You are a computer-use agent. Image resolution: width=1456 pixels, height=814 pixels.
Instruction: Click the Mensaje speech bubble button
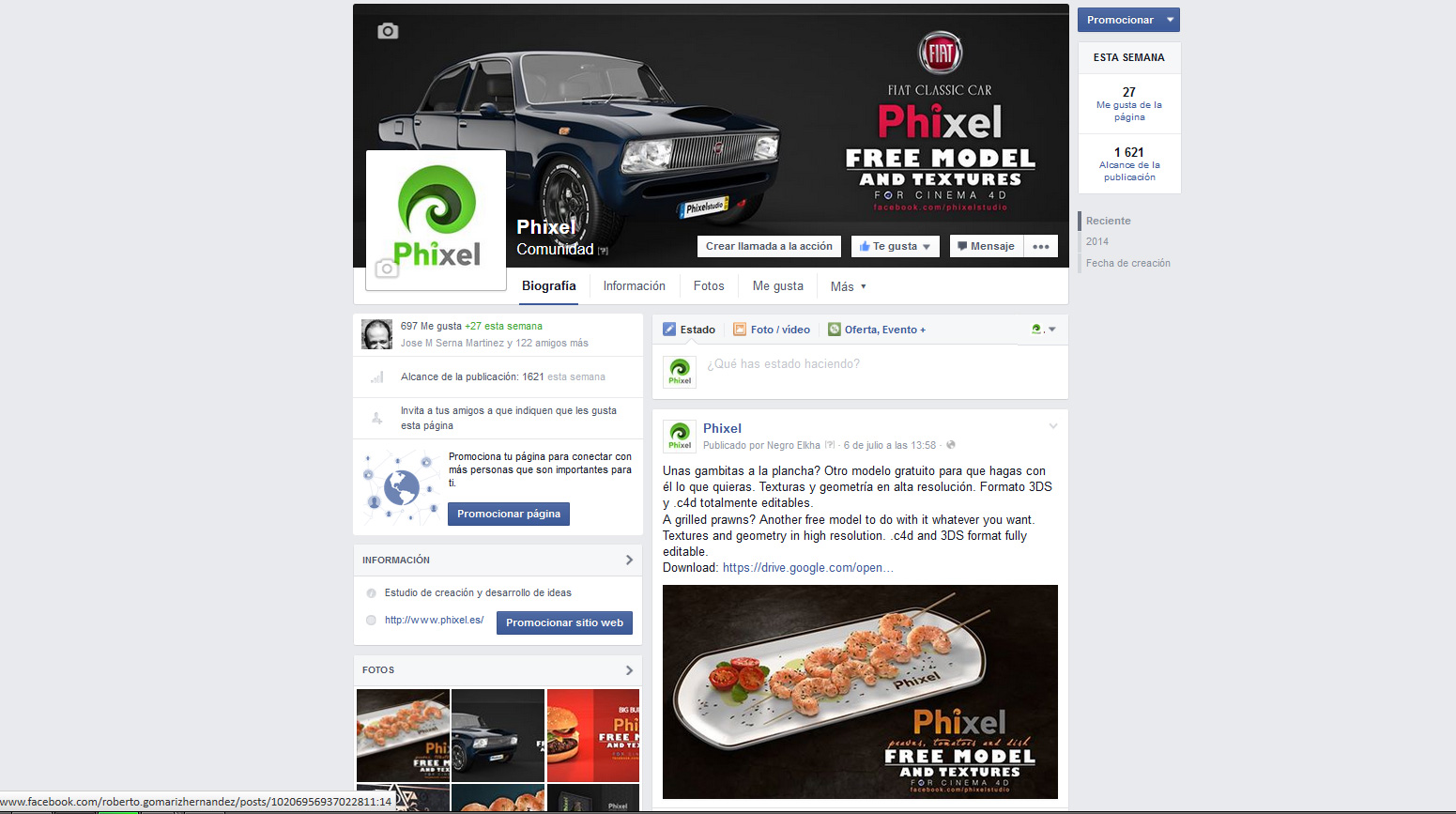[986, 246]
